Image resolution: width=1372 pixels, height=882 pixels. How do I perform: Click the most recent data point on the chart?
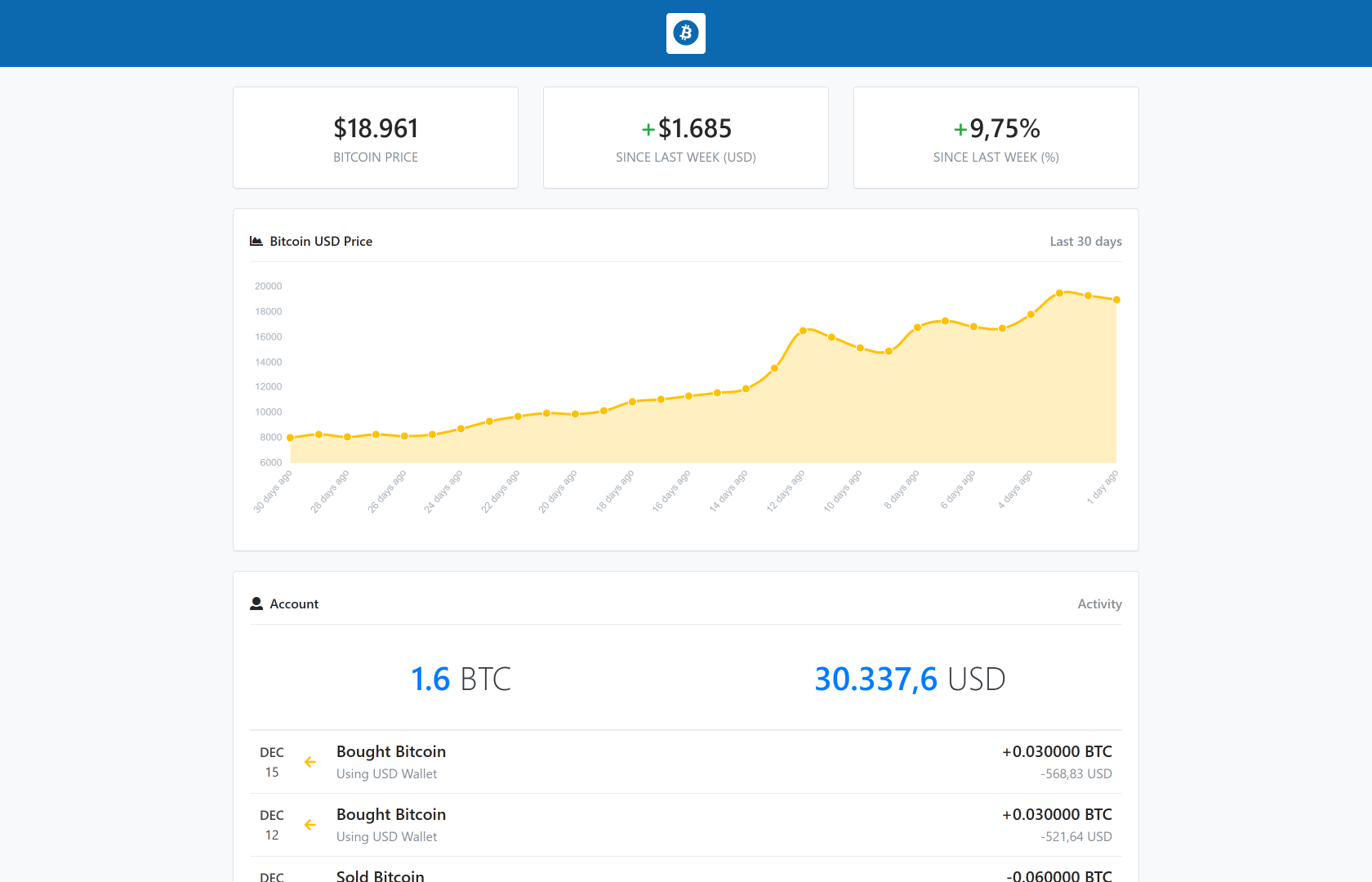[x=1117, y=299]
